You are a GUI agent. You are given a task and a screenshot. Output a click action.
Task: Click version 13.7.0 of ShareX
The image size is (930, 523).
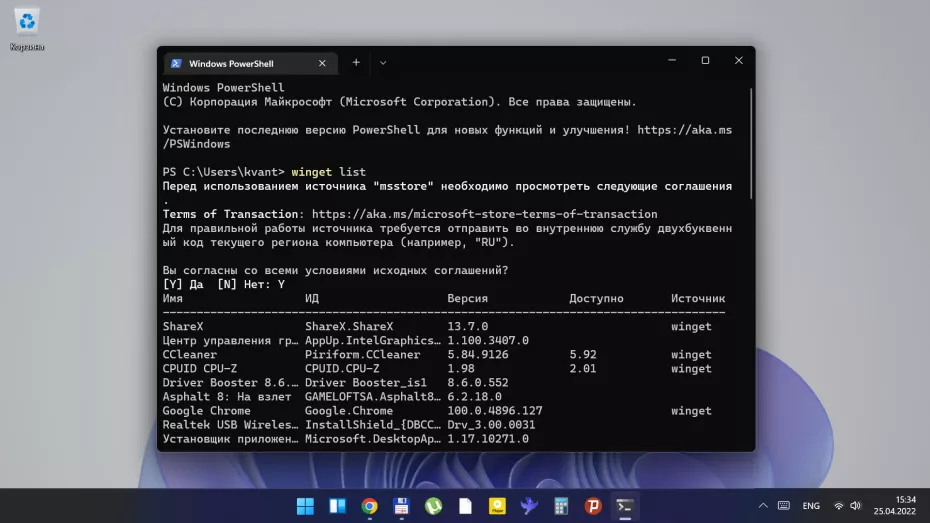467,326
